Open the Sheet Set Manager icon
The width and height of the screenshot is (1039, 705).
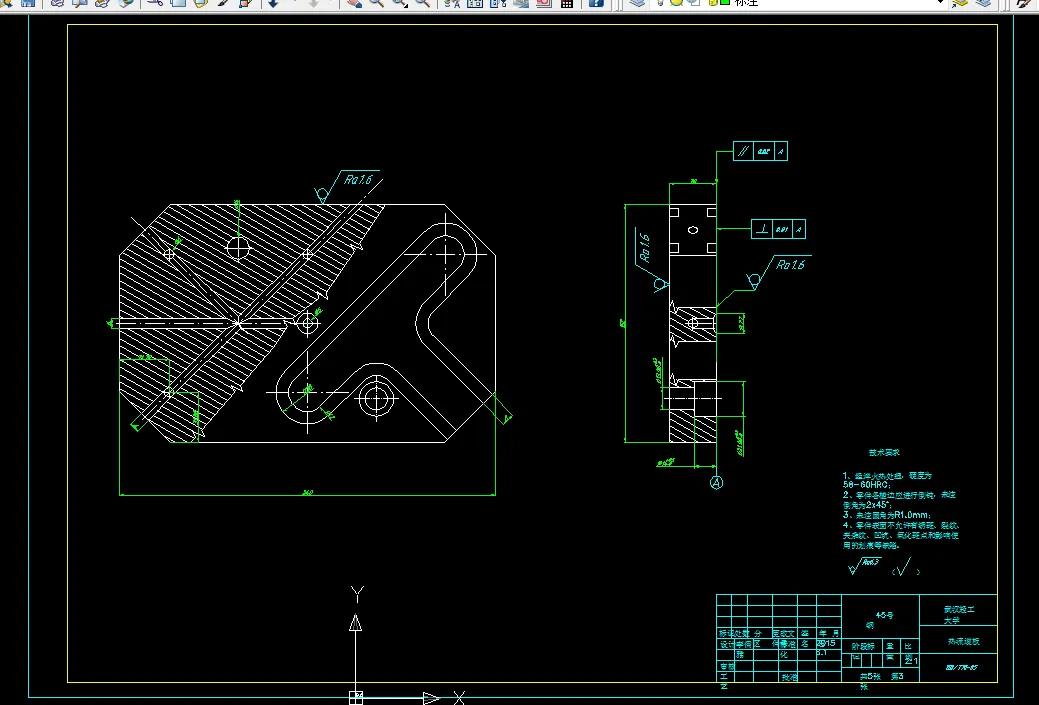521,3
